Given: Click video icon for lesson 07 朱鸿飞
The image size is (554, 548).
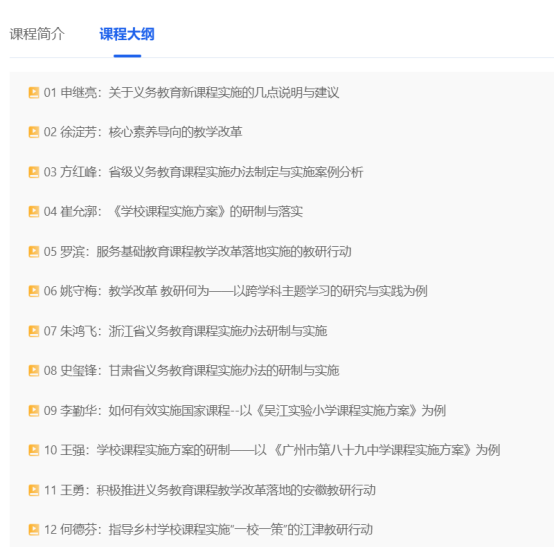Looking at the screenshot, I should click(34, 331).
